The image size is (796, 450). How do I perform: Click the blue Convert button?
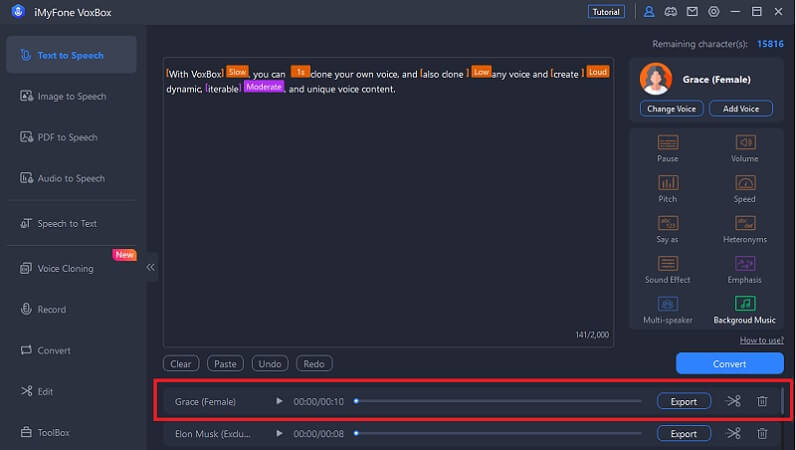[x=729, y=364]
